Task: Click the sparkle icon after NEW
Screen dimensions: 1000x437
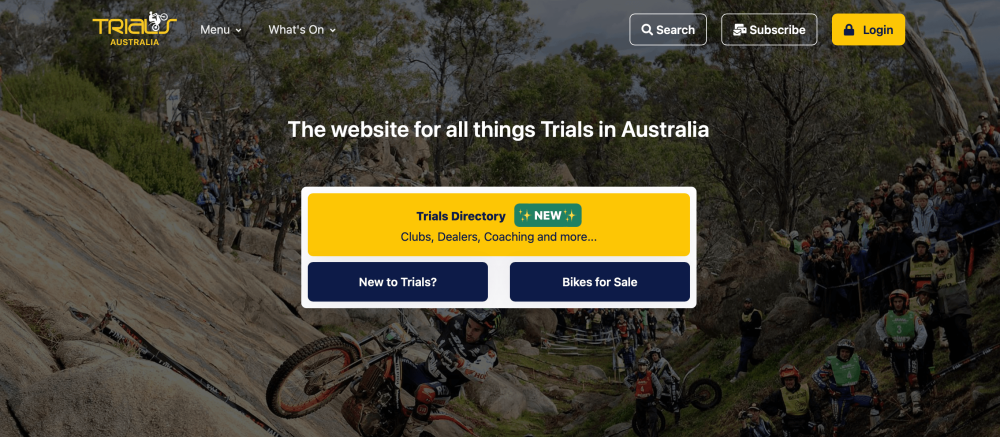Action: pos(570,216)
